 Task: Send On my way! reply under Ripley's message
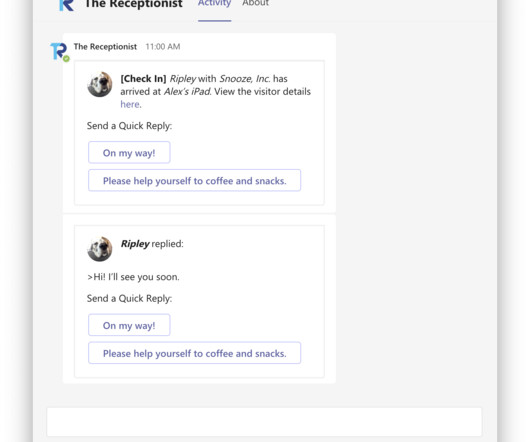click(129, 325)
